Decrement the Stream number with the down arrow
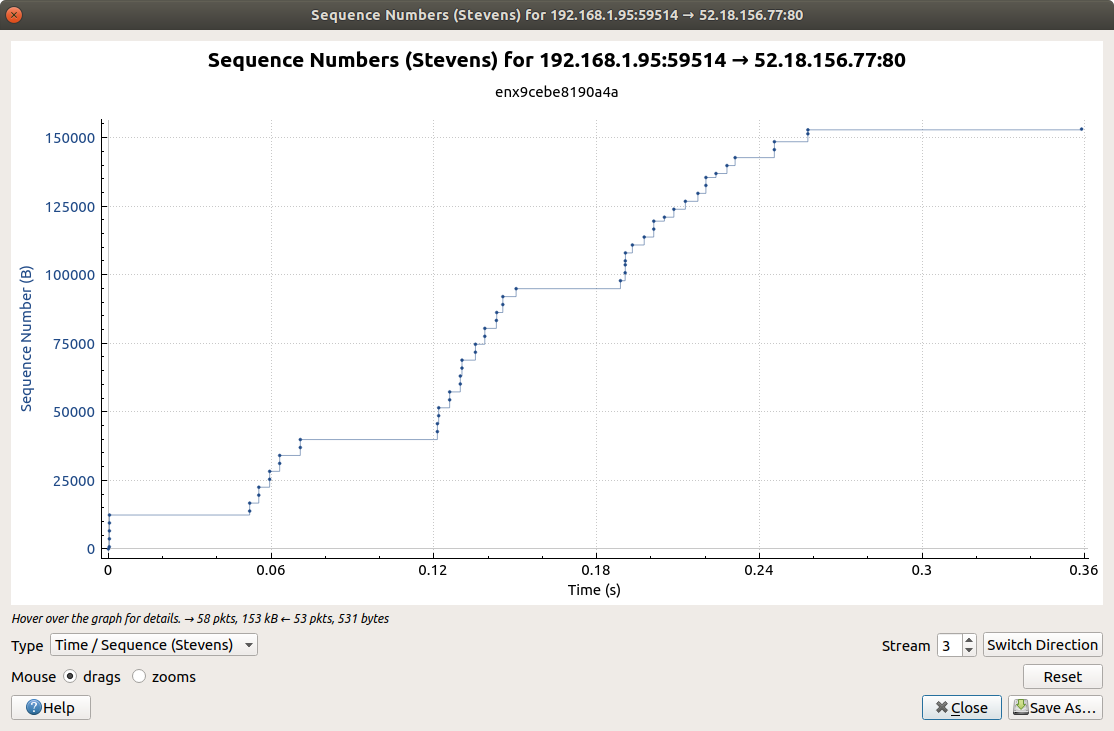Screen dimensions: 1114x731 (x=968, y=651)
